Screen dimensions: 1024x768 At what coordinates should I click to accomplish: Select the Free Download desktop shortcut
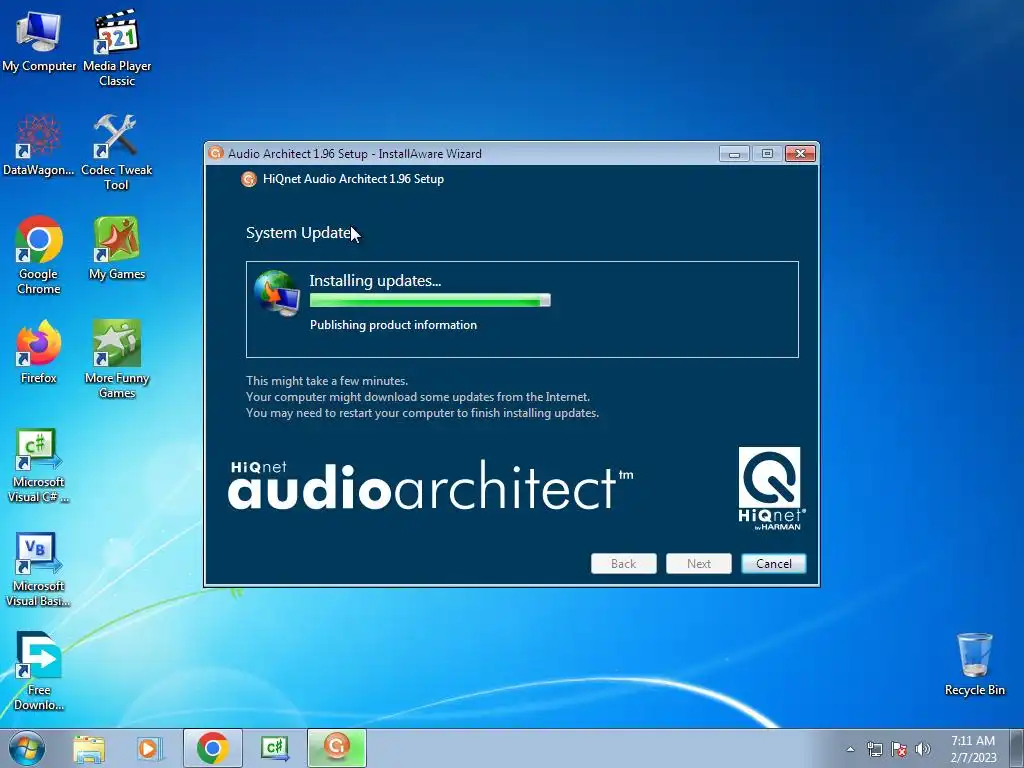[39, 671]
